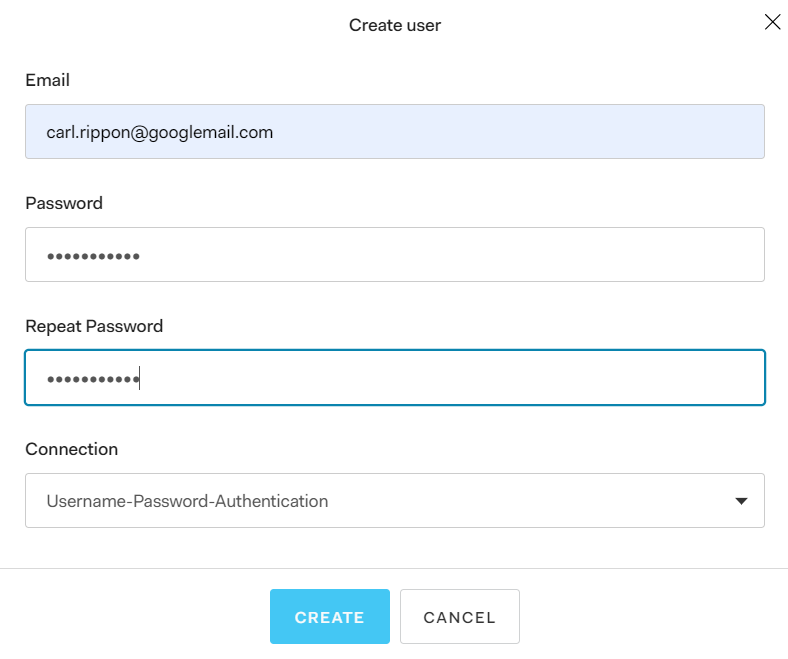788x659 pixels.
Task: Click the Connection label
Action: pos(71,449)
